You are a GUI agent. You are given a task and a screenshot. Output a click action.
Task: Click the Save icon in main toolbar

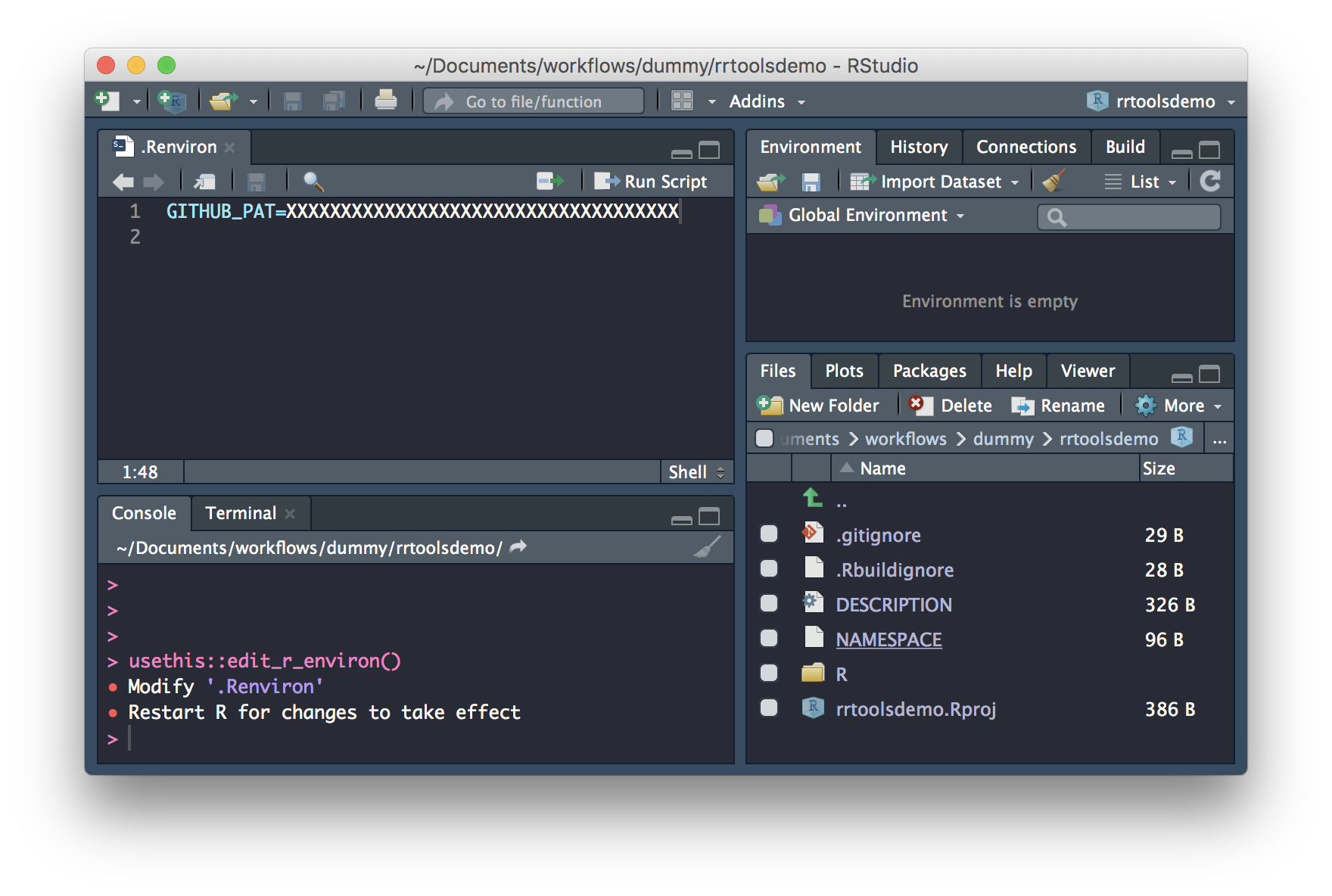[x=292, y=101]
